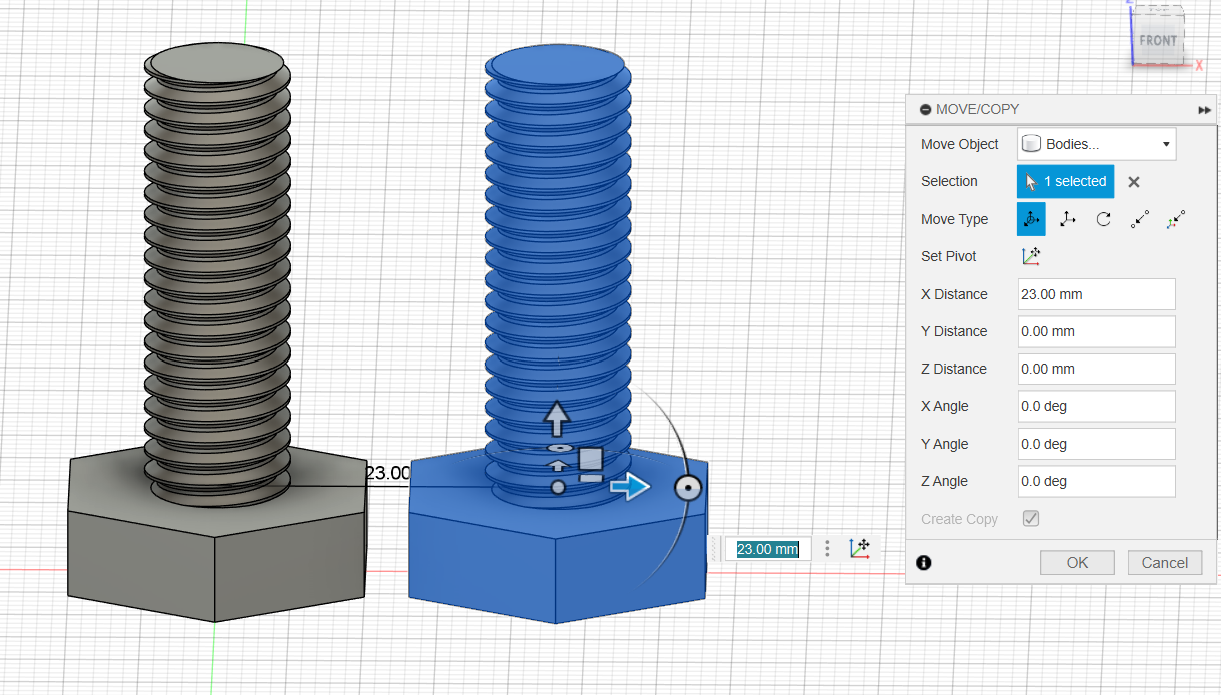The width and height of the screenshot is (1221, 695).
Task: Click the small flat bar handle on the manipulator
Action: [x=591, y=478]
